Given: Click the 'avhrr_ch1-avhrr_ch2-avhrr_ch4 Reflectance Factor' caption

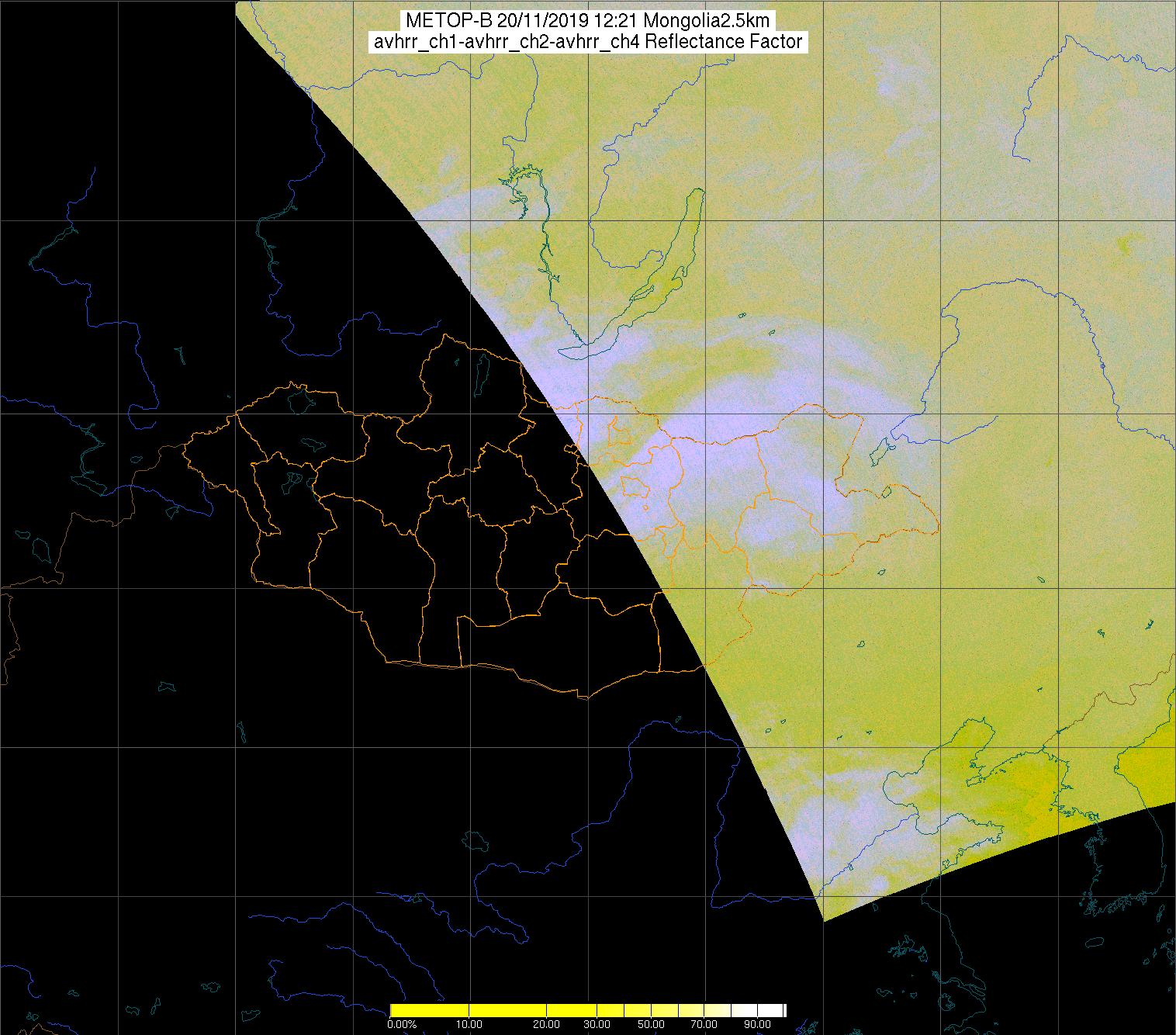Looking at the screenshot, I should click(588, 42).
